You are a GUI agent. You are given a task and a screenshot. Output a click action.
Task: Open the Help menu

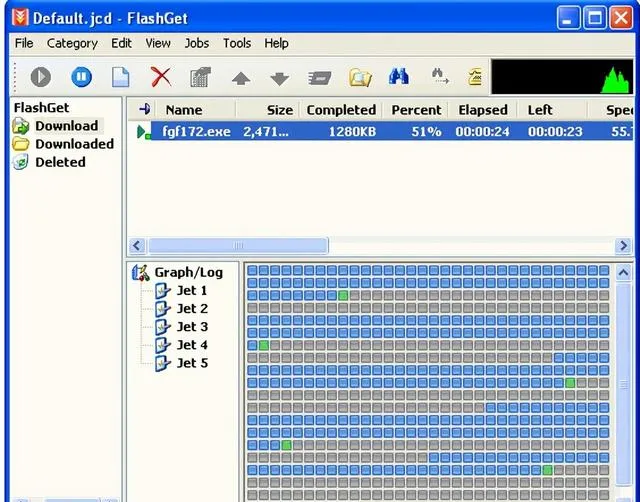[276, 43]
